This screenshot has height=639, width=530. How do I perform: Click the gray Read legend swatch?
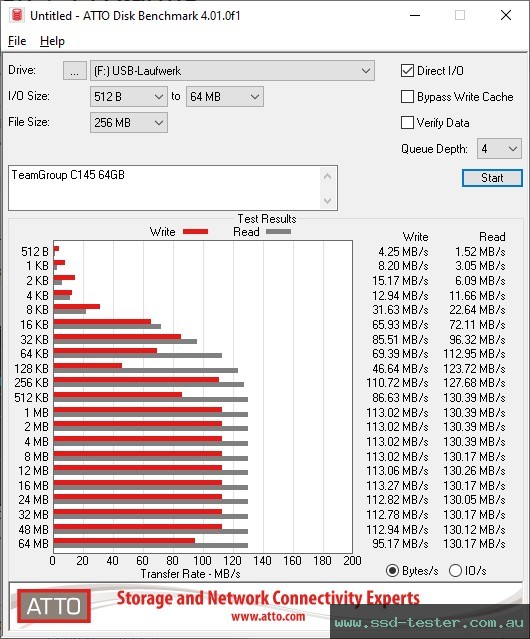click(278, 232)
